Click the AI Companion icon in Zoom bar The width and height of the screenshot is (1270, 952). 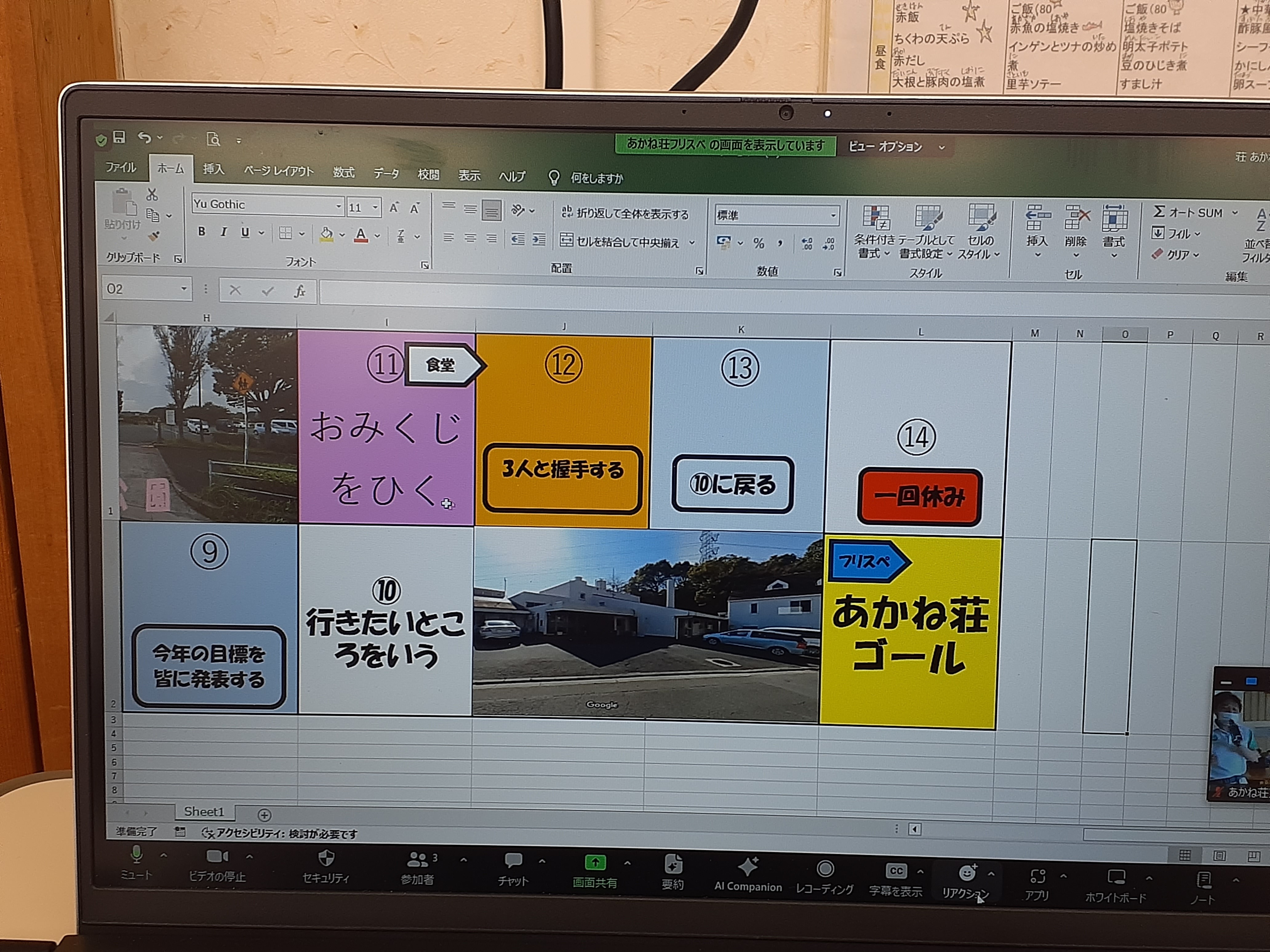point(748,868)
